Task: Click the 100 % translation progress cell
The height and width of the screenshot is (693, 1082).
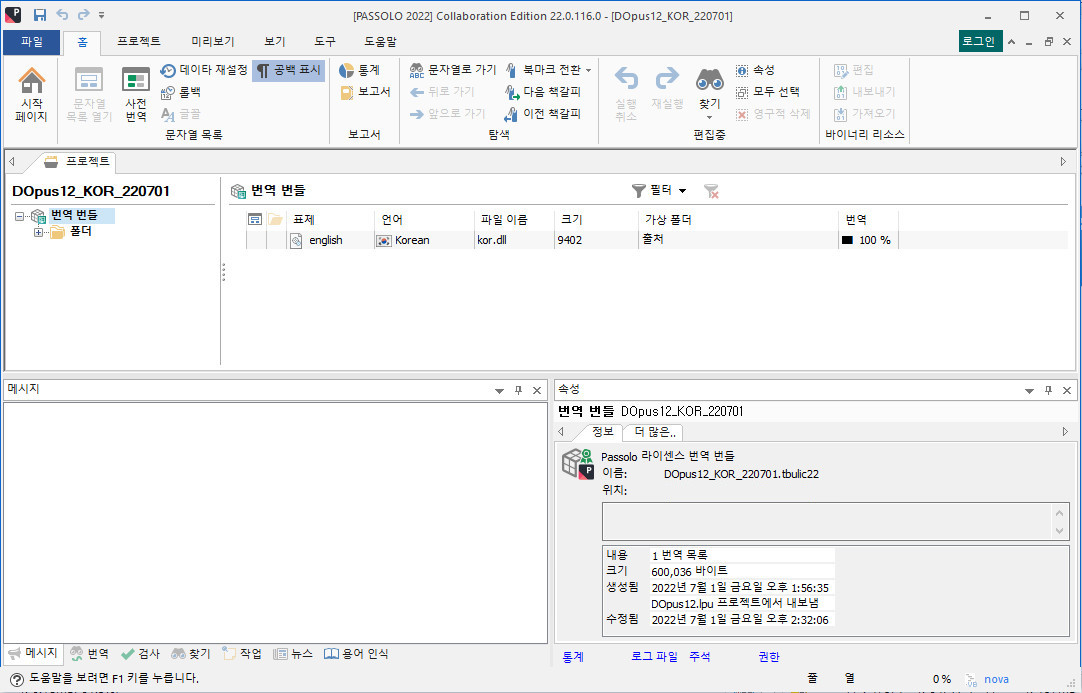Action: [867, 240]
